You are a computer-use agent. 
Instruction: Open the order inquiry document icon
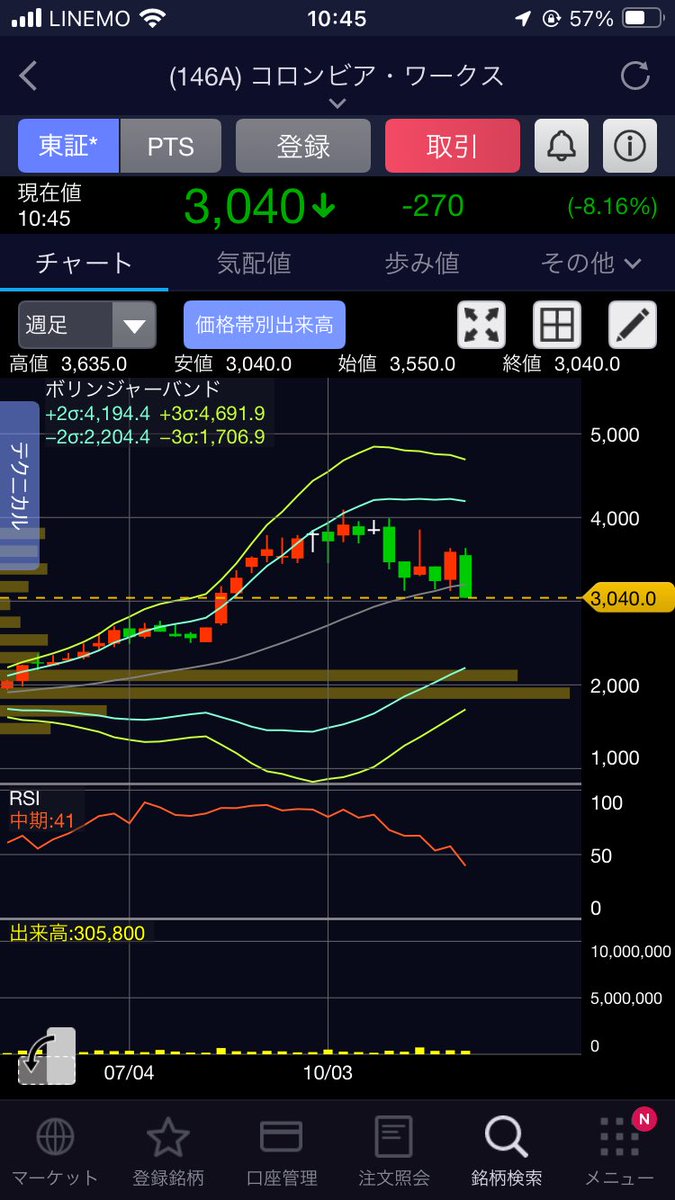click(x=394, y=1137)
